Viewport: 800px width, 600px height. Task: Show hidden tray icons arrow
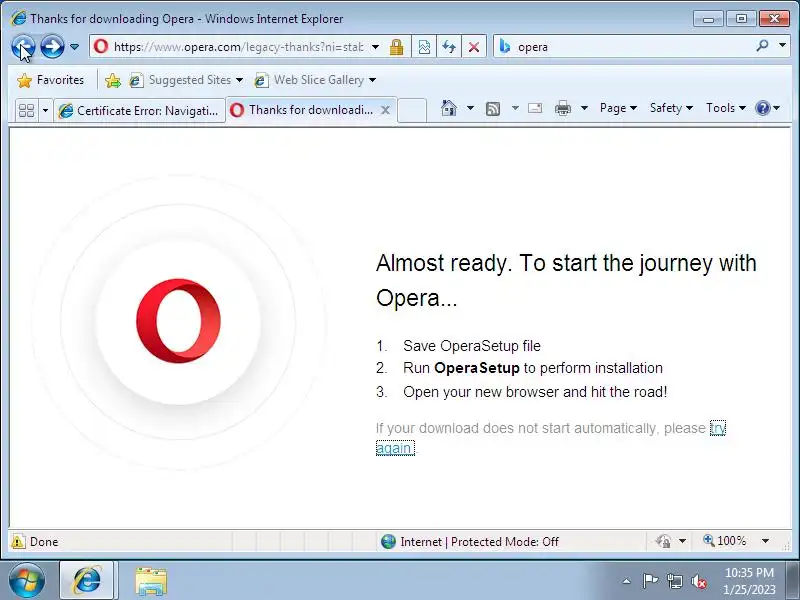[627, 581]
